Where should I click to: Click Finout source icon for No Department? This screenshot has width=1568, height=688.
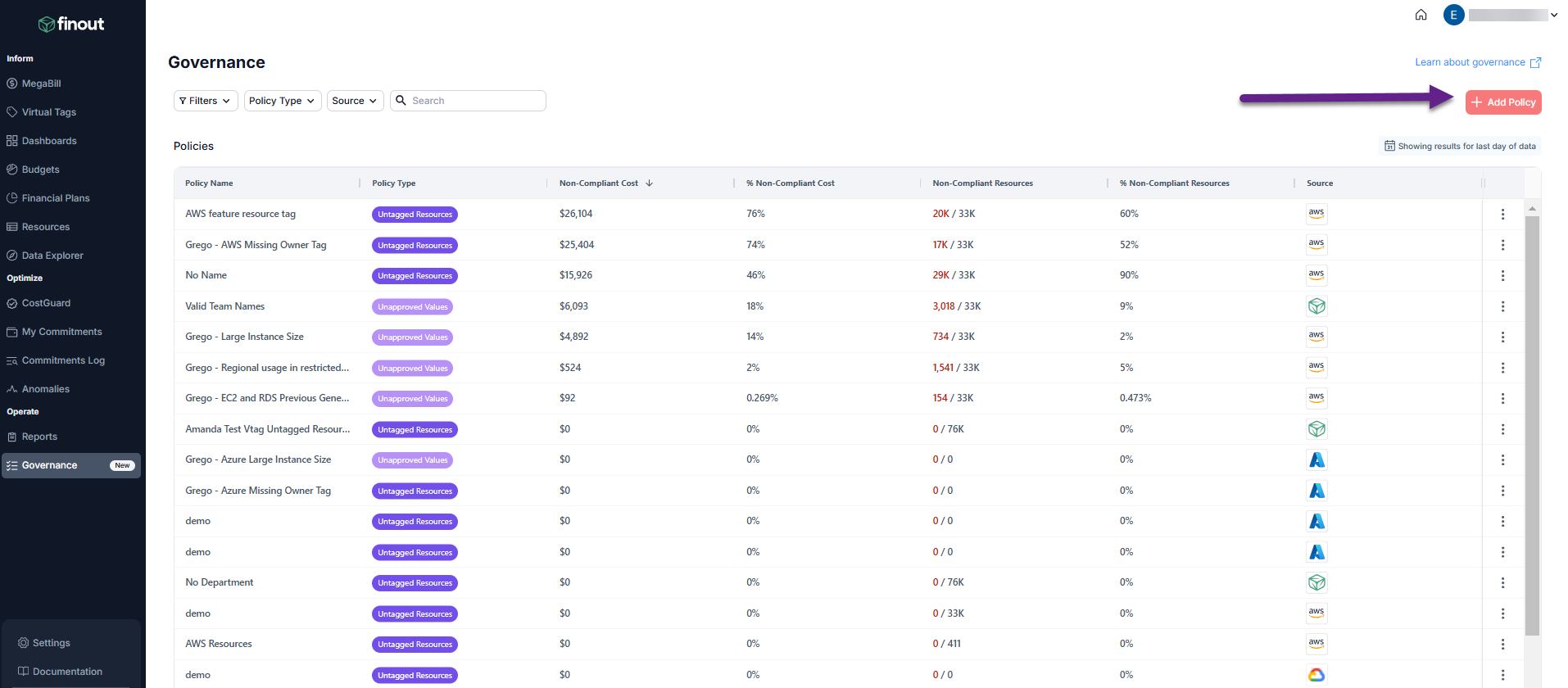click(1316, 582)
